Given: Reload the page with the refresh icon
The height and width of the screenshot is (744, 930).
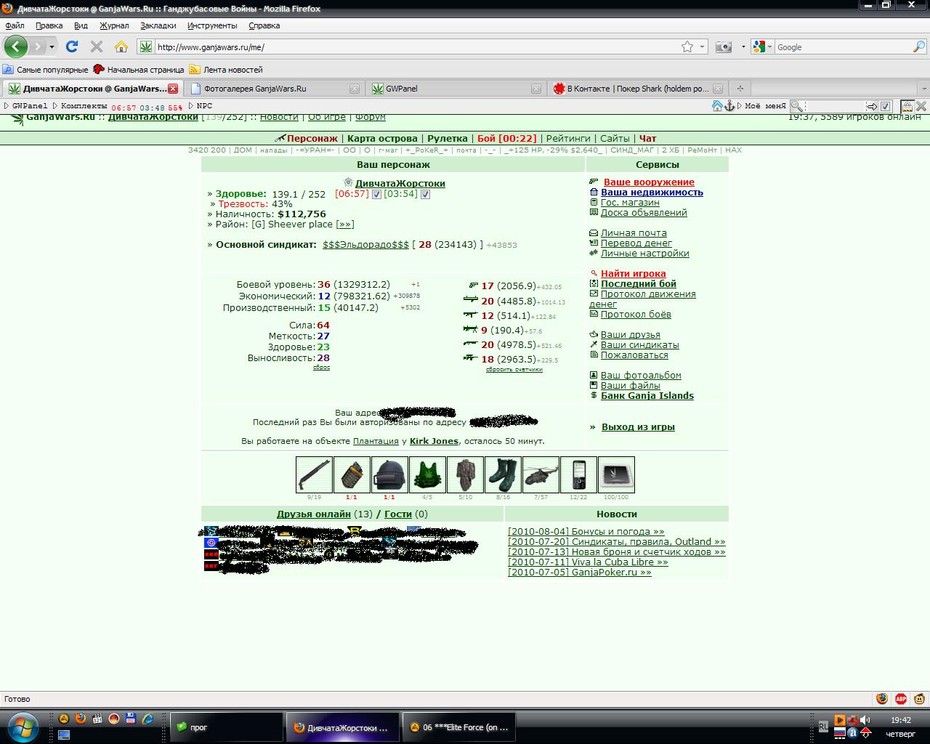Looking at the screenshot, I should (x=72, y=46).
